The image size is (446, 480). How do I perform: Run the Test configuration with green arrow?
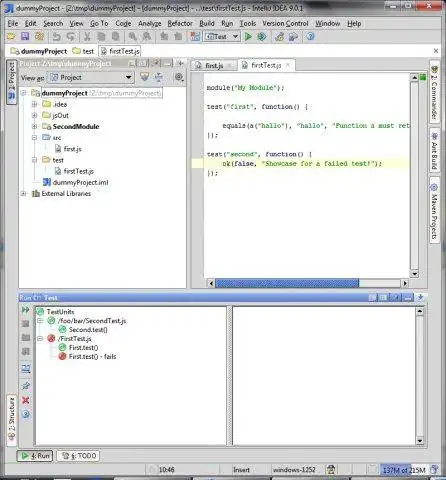(x=248, y=36)
